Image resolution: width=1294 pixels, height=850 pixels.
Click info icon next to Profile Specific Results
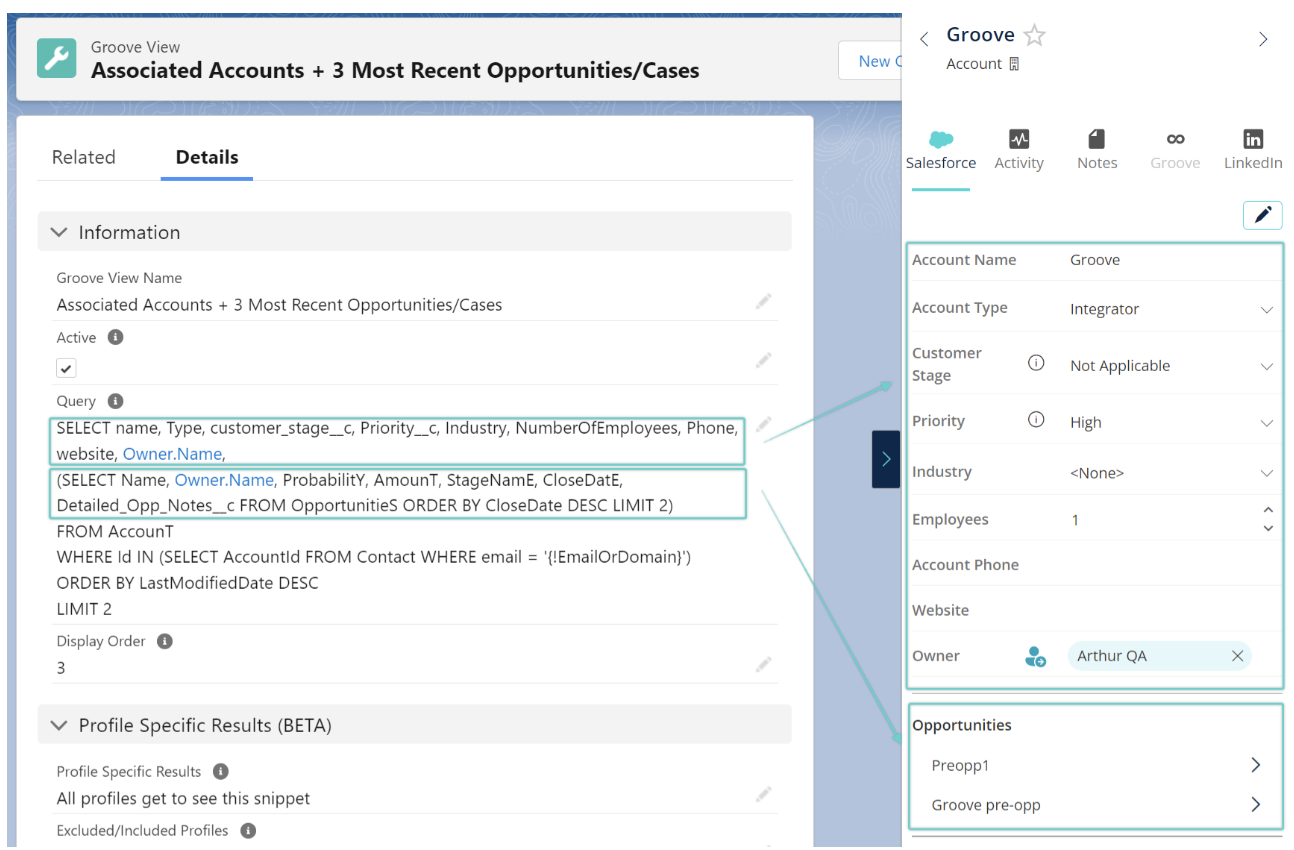click(221, 771)
